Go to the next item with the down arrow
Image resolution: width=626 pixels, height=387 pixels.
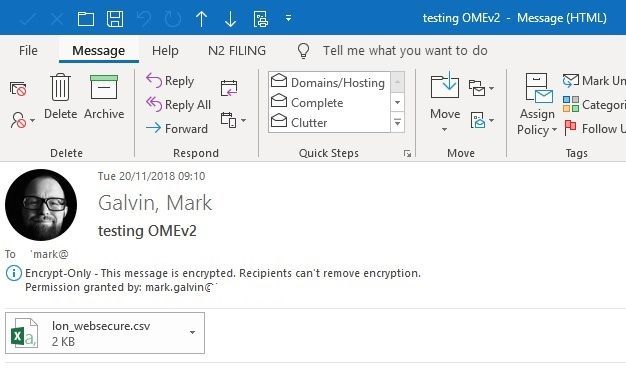(x=230, y=19)
